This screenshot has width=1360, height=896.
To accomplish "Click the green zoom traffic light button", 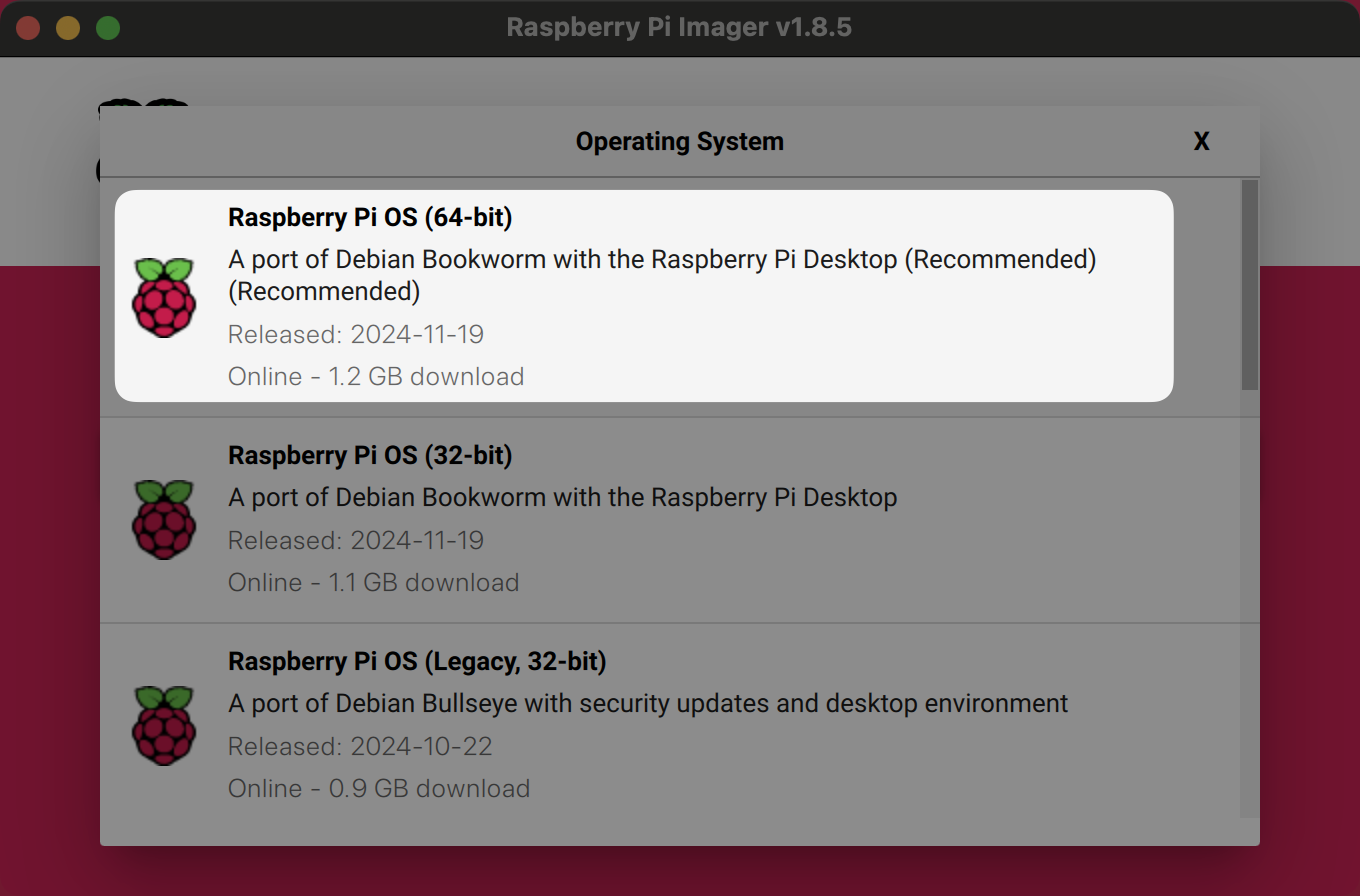I will coord(107,27).
